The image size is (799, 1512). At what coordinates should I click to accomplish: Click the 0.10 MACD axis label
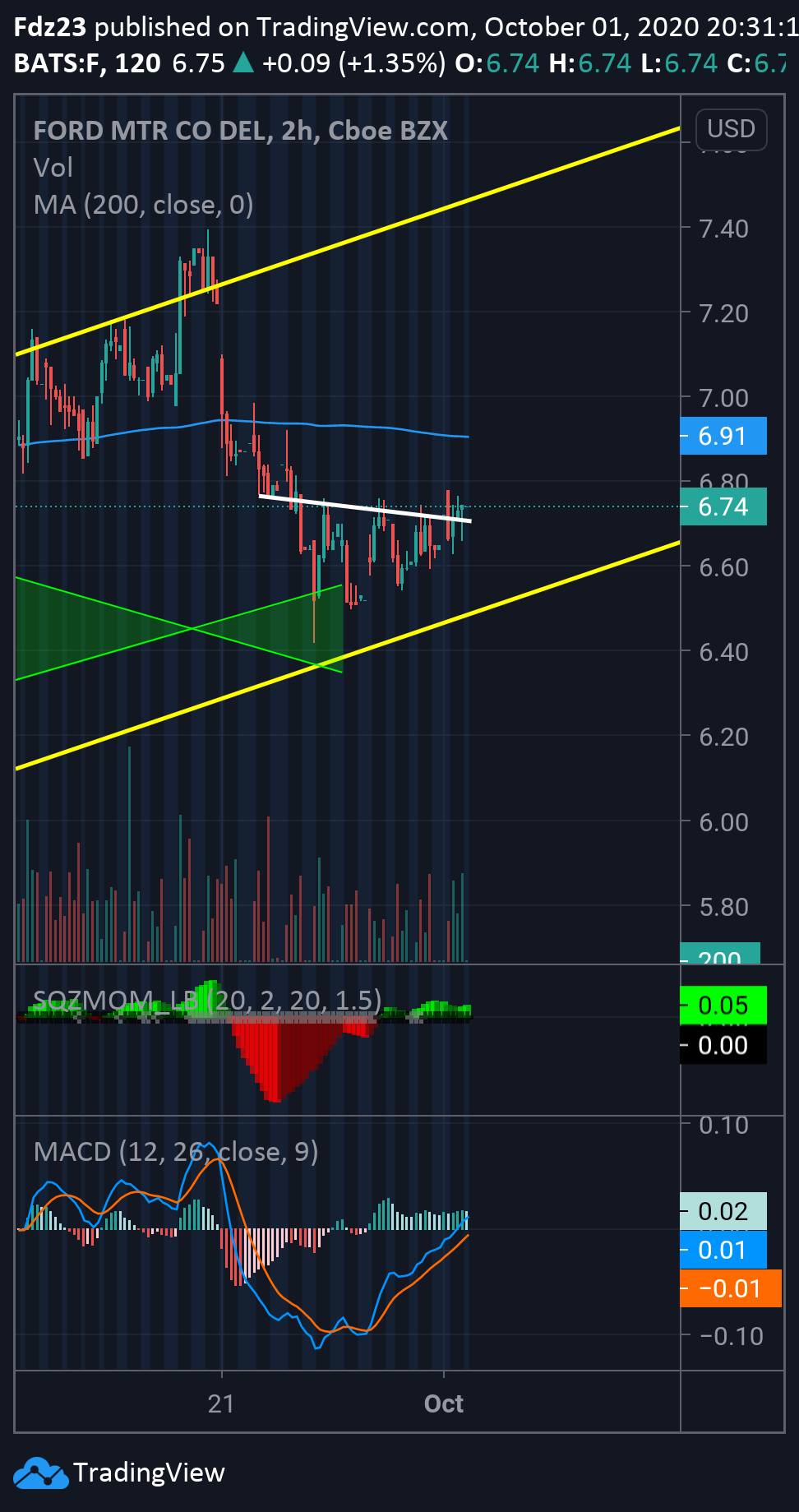click(723, 1125)
